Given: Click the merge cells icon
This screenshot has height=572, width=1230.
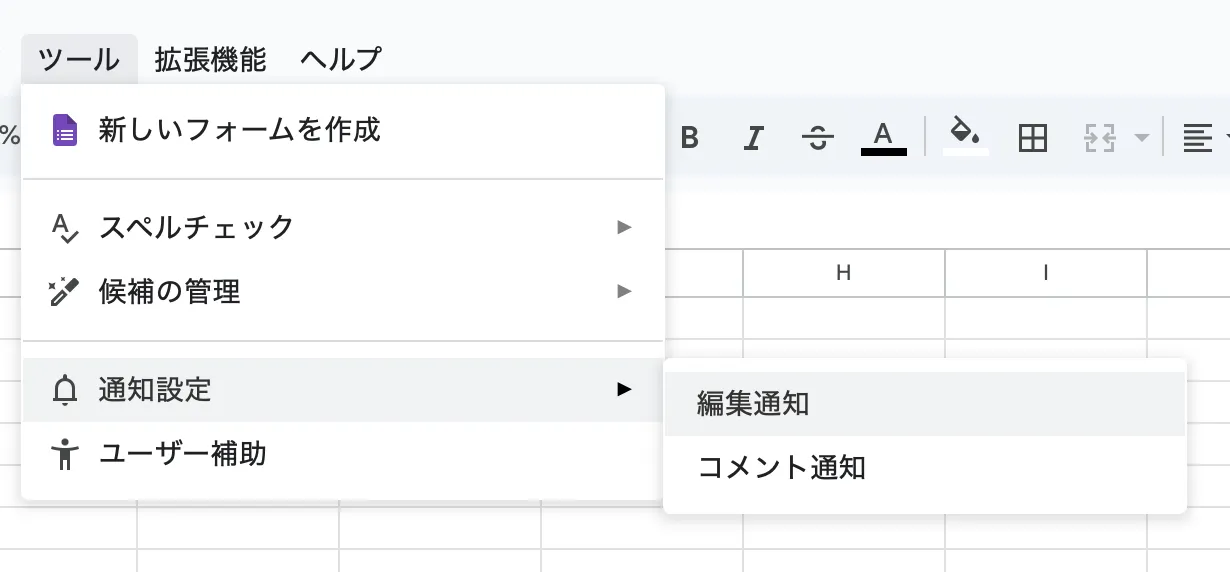Looking at the screenshot, I should pos(1100,138).
